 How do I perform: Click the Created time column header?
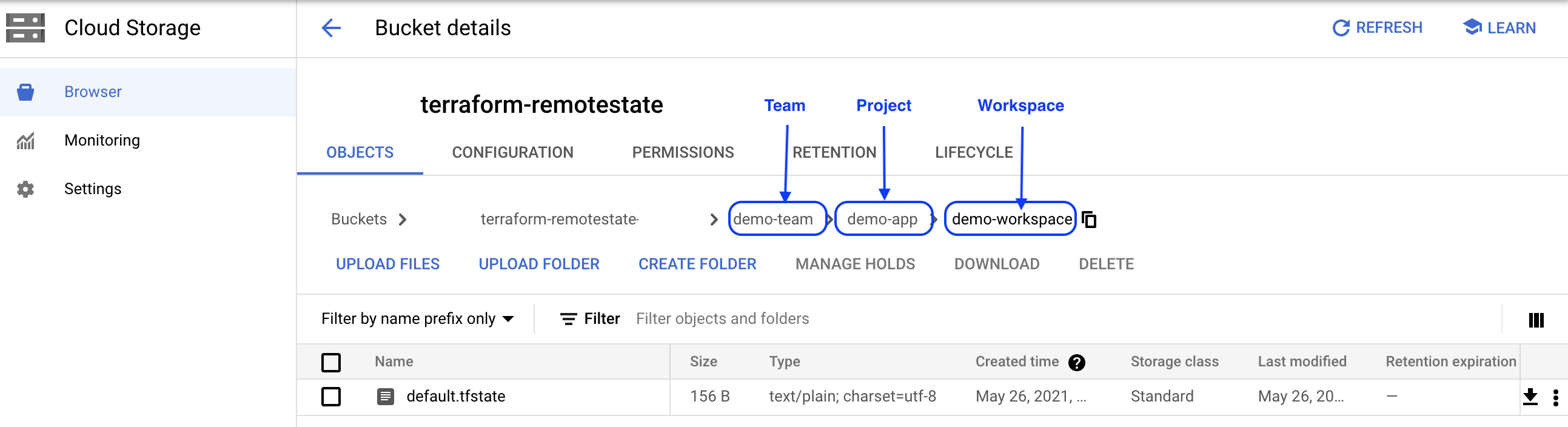click(1017, 362)
